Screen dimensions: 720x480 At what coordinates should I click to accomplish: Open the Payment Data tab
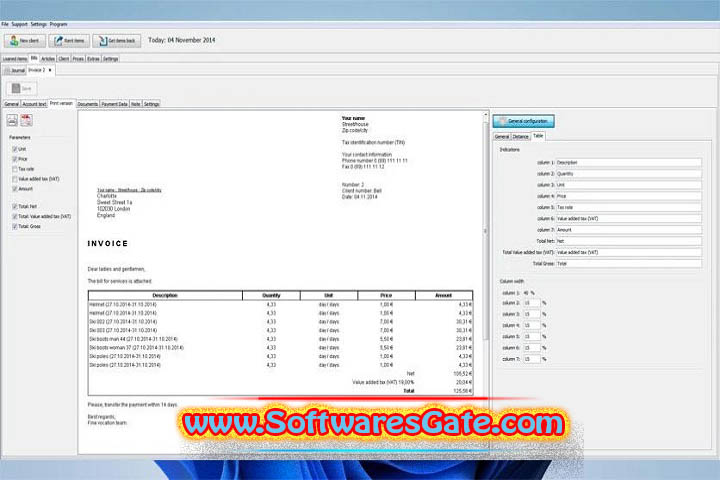click(114, 104)
